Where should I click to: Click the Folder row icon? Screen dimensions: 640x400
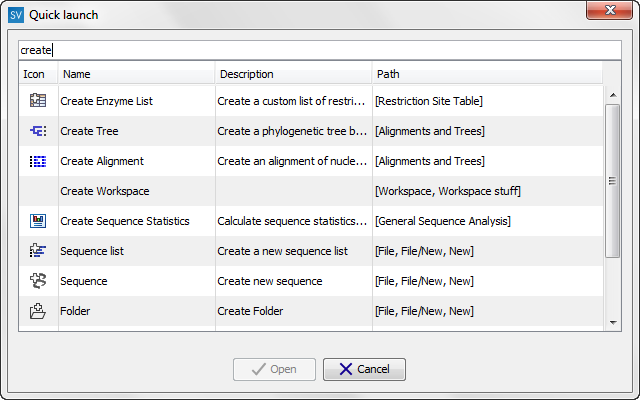[38, 311]
